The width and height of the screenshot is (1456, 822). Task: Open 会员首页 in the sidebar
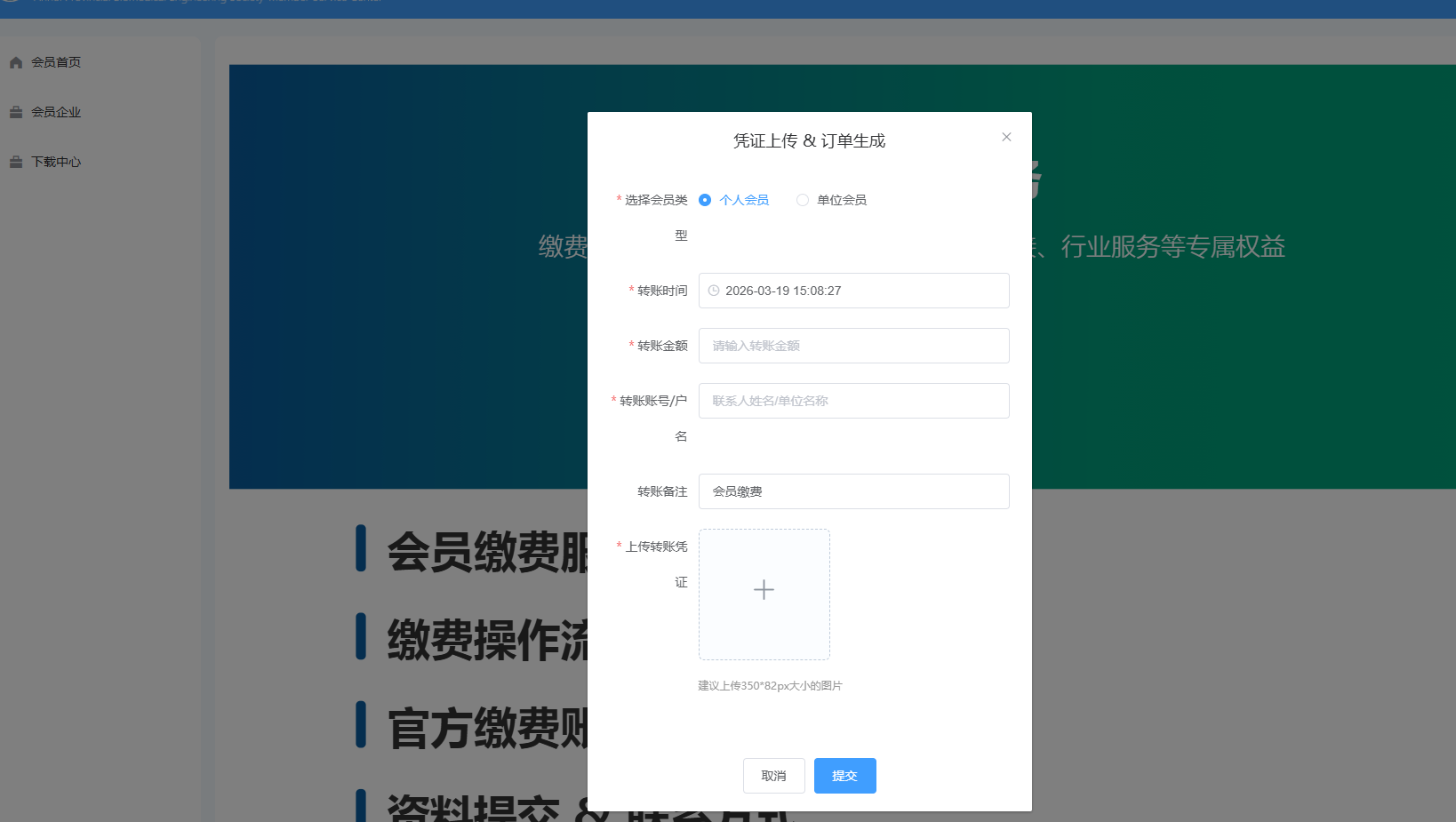tap(56, 62)
